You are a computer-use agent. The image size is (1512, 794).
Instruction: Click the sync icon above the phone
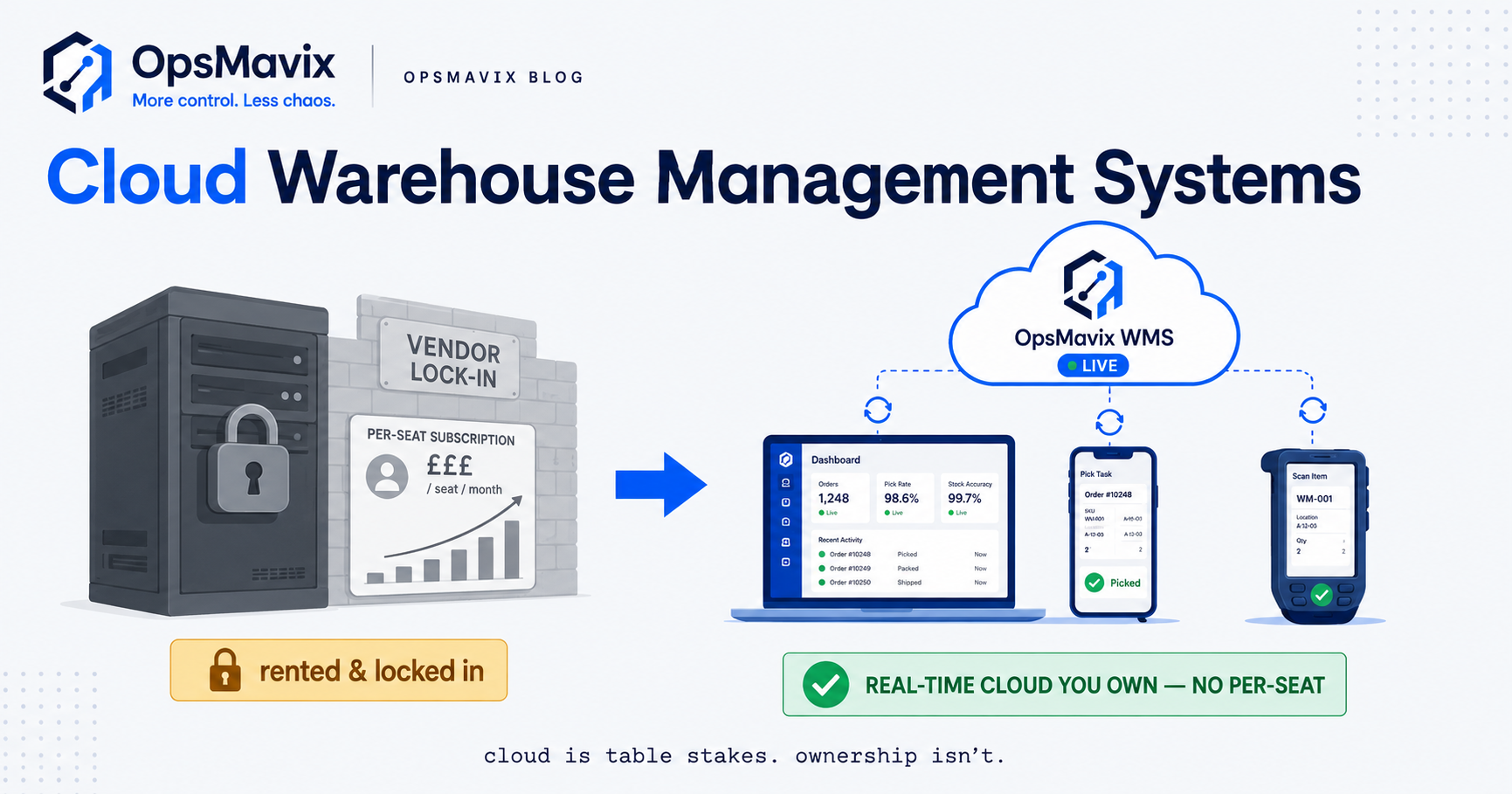[1109, 423]
